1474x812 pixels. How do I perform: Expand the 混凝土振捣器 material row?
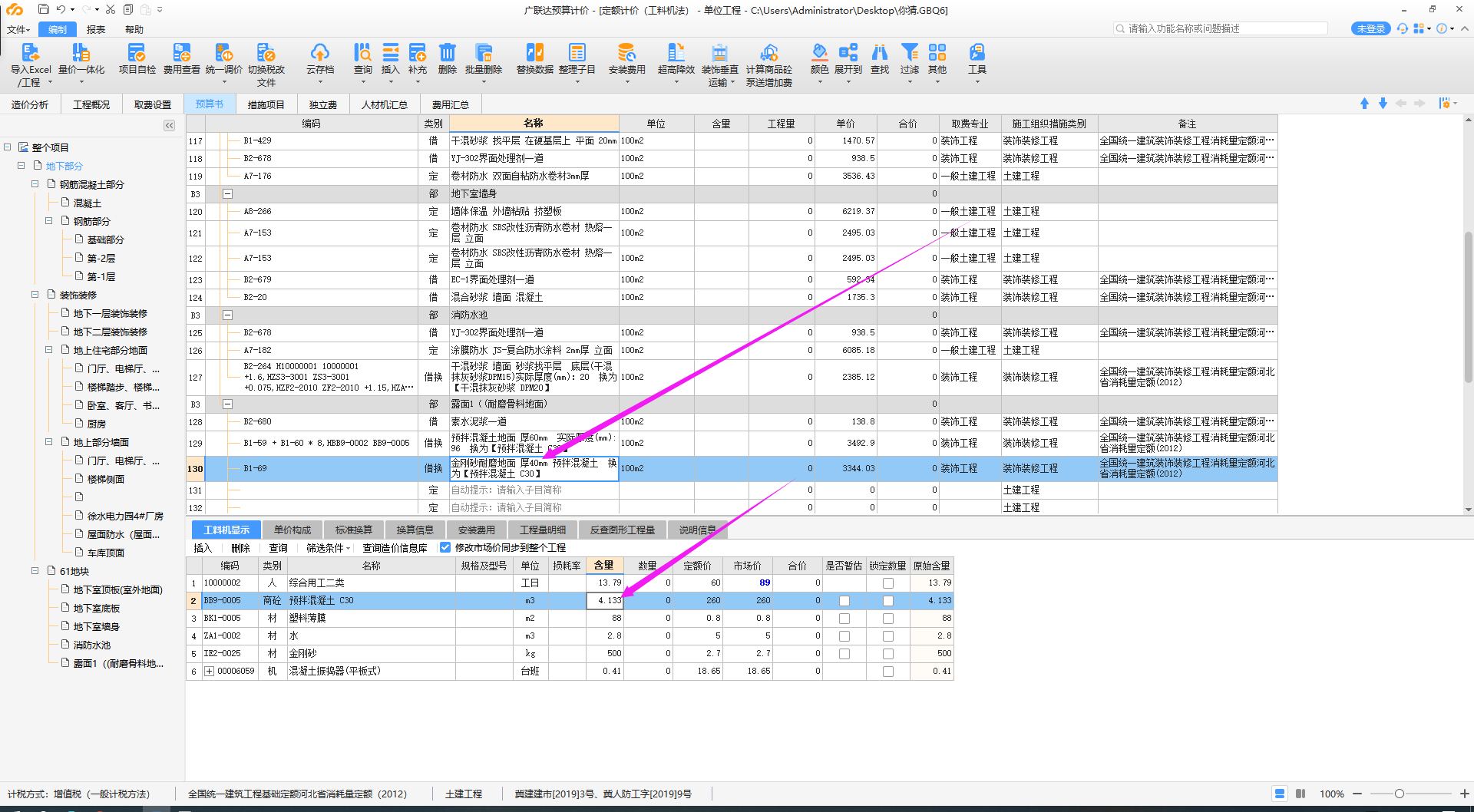point(209,672)
